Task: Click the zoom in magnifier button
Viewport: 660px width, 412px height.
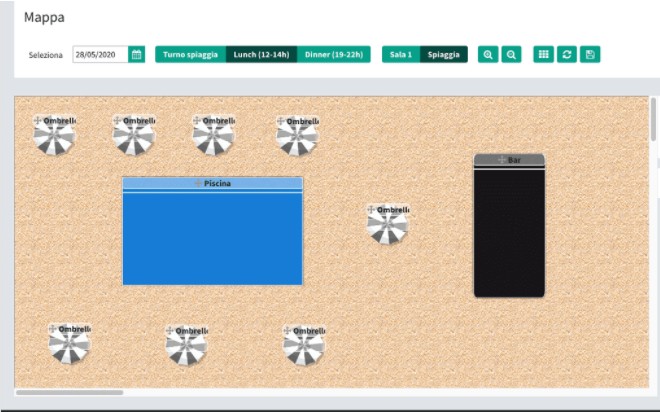Action: tap(488, 55)
